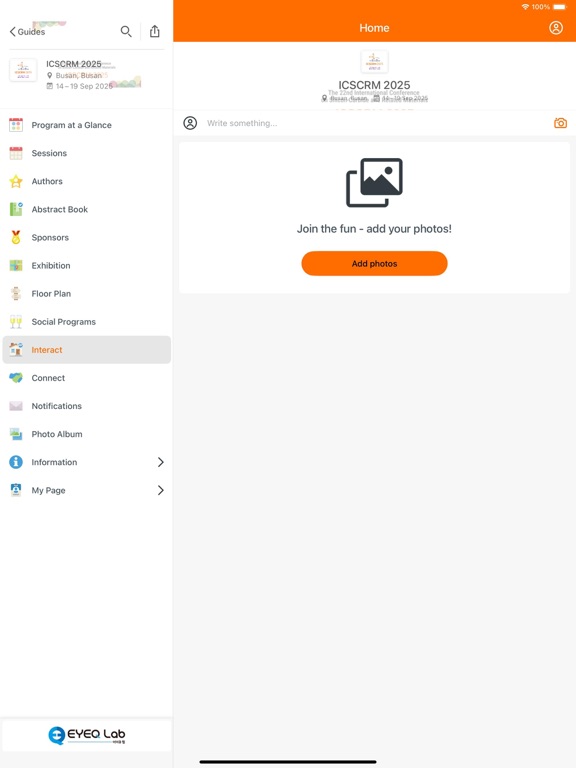This screenshot has height=768, width=576.
Task: Click the Connect handshake icon
Action: (16, 378)
